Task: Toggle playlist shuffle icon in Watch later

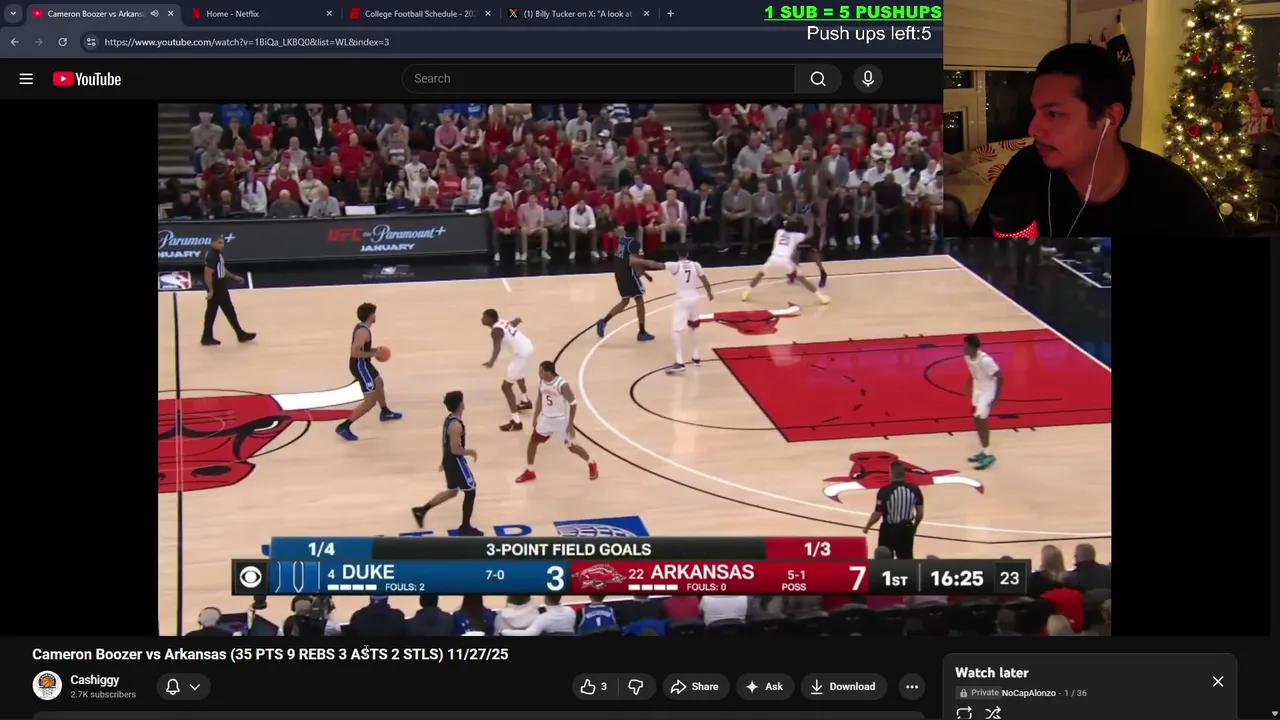Action: point(993,713)
